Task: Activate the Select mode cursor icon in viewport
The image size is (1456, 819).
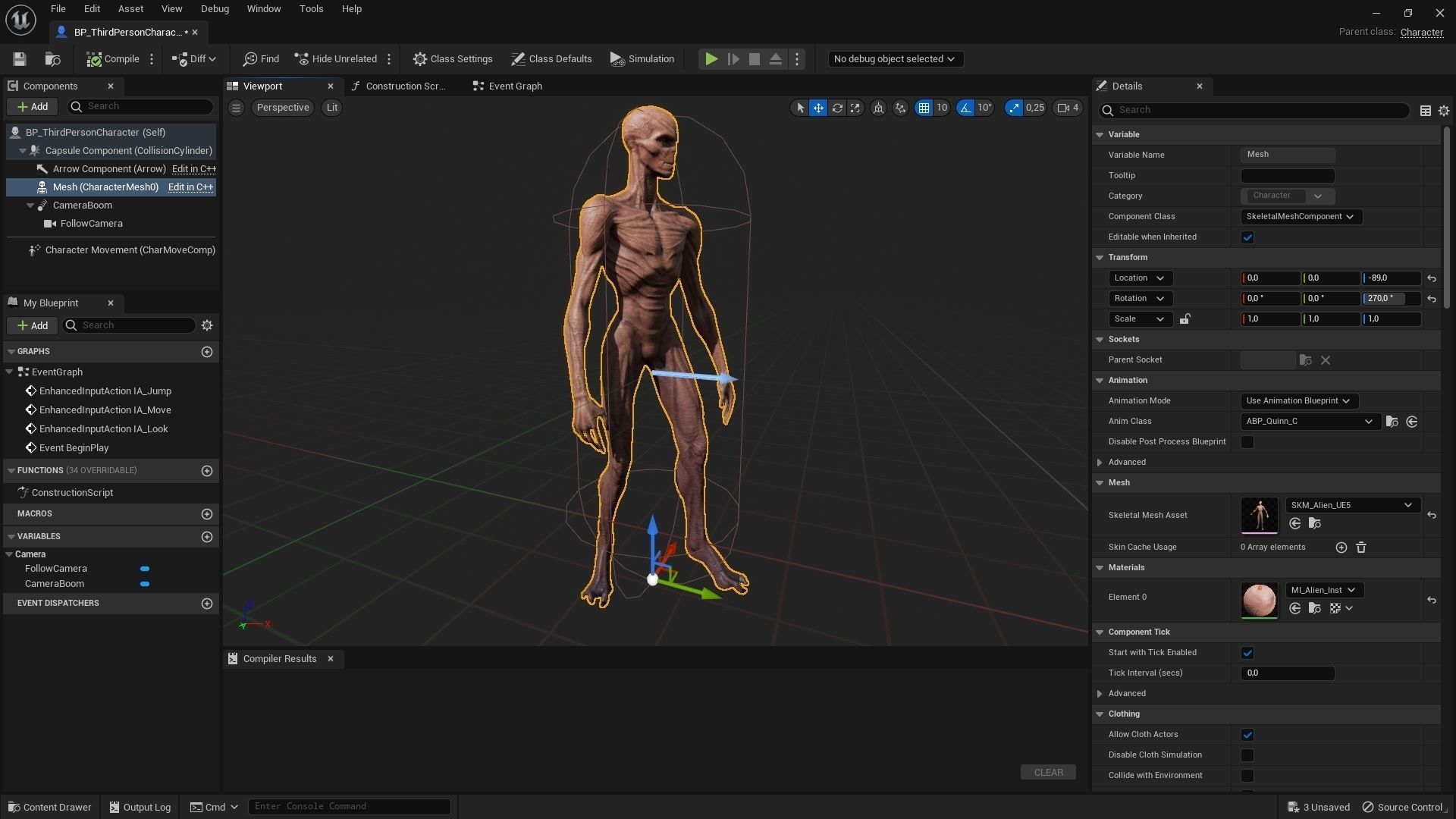Action: click(x=800, y=108)
